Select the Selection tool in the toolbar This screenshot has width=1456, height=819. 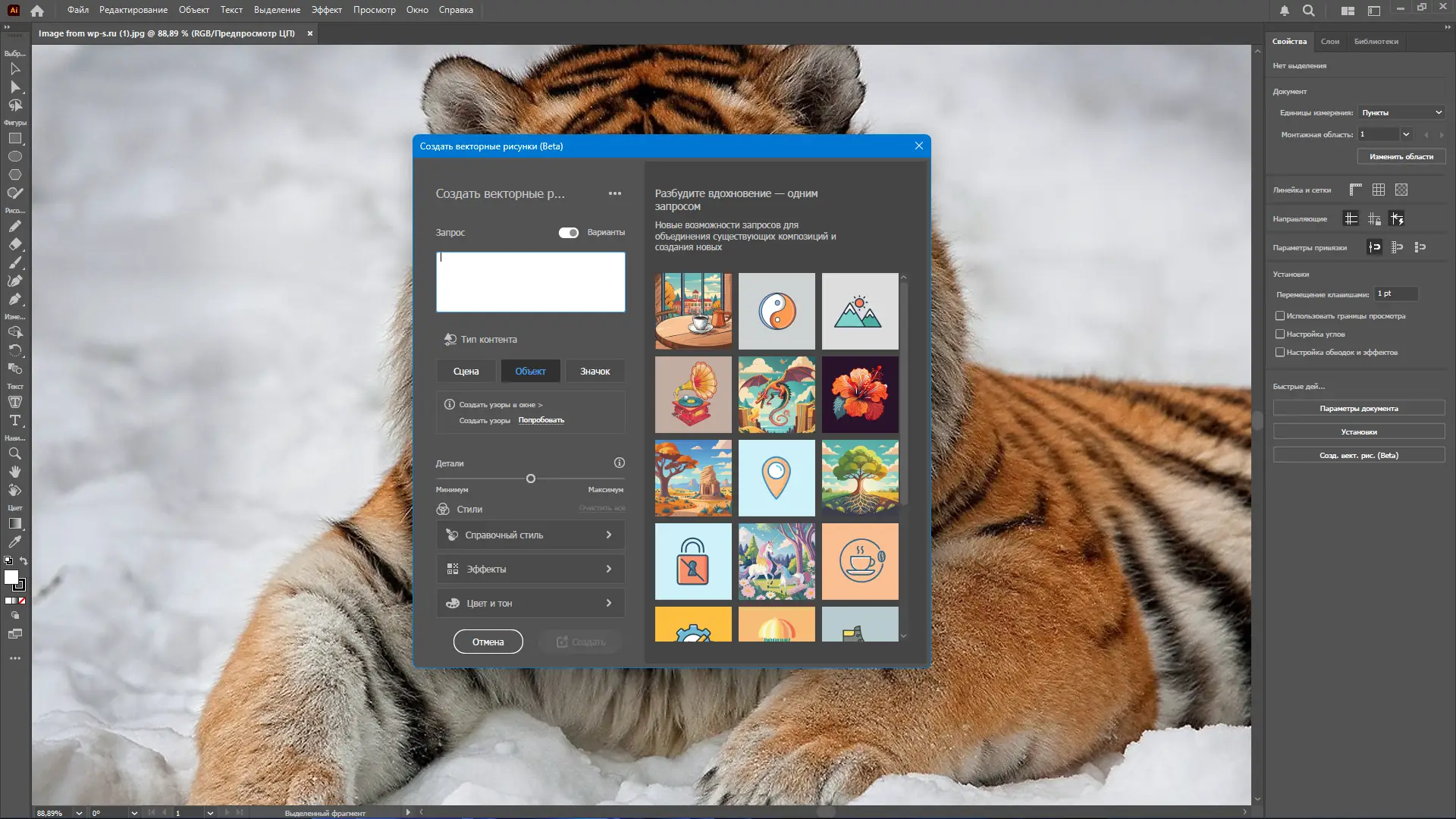(15, 69)
